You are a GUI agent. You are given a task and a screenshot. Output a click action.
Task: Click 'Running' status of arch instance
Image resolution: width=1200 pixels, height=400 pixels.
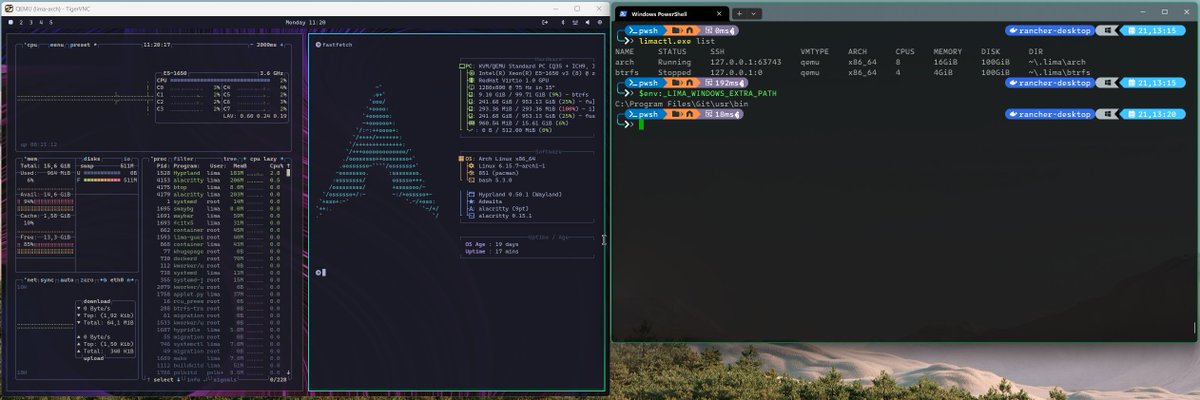click(x=676, y=61)
